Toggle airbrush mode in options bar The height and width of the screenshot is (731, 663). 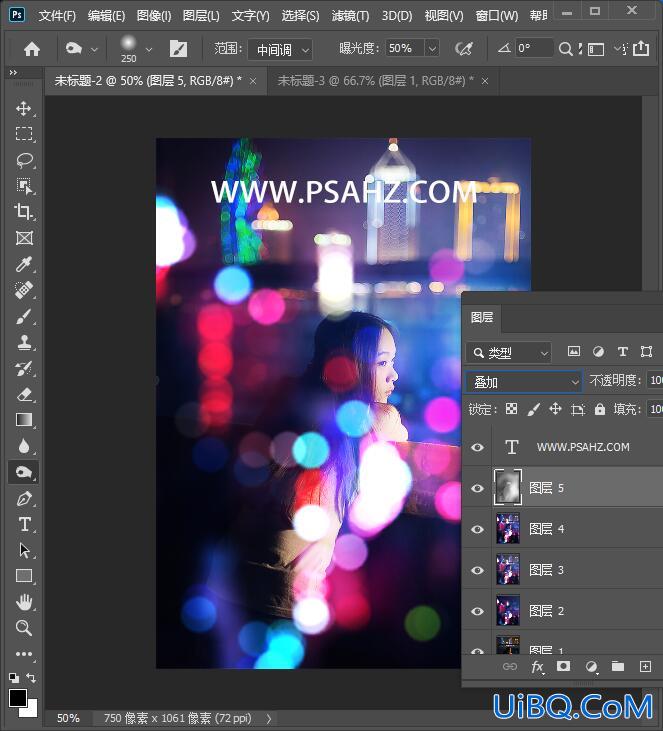(463, 48)
